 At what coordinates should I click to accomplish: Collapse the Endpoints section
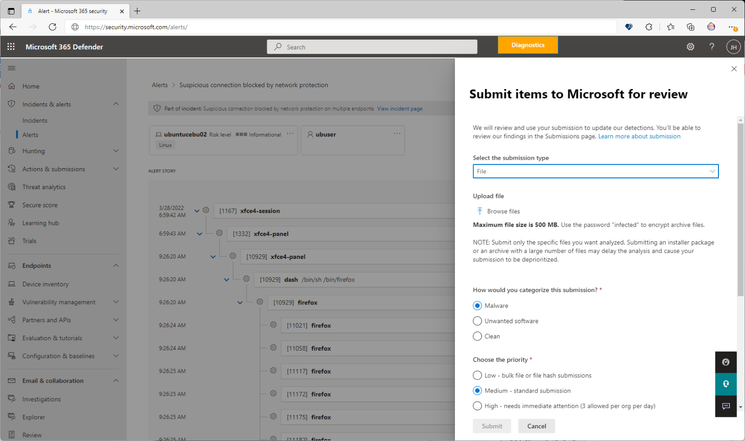click(116, 266)
